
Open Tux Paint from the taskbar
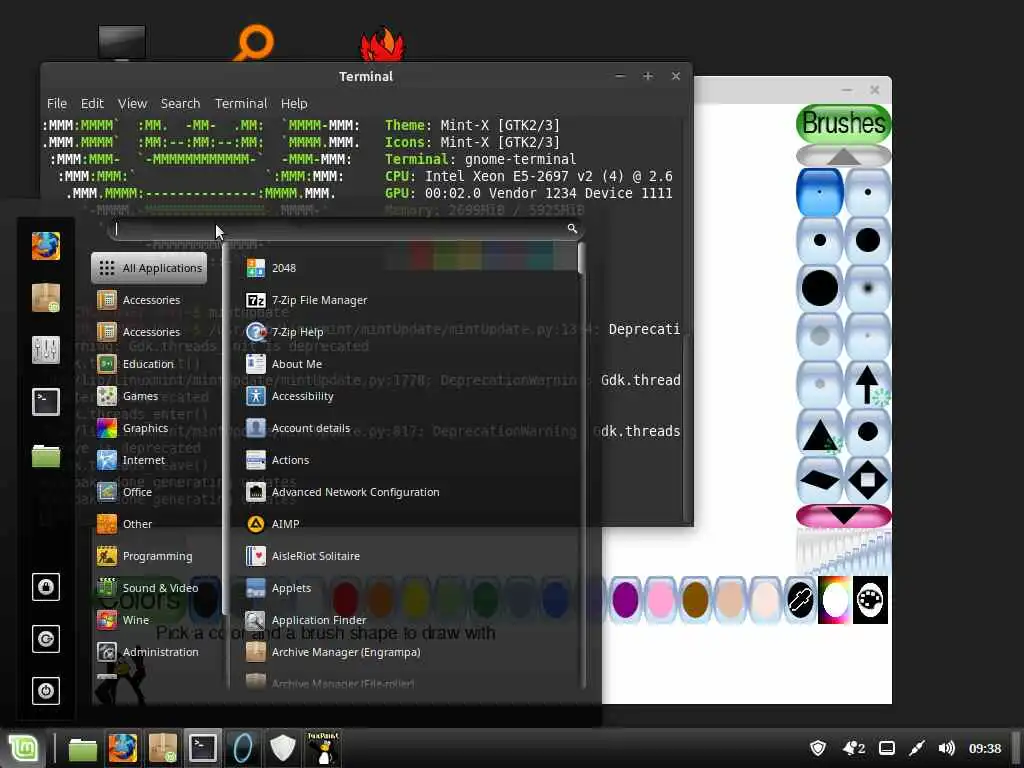(x=323, y=748)
